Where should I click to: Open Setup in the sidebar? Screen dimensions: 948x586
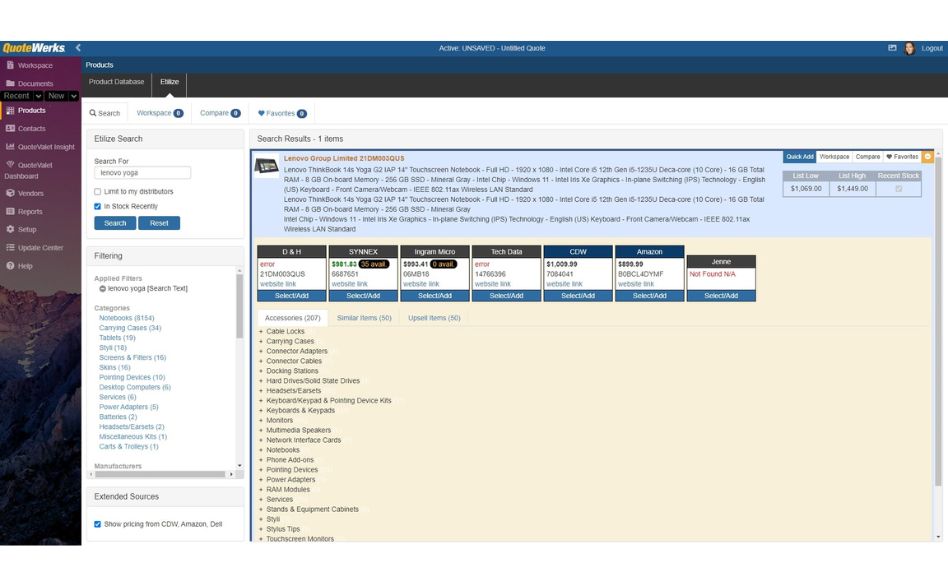pos(27,230)
